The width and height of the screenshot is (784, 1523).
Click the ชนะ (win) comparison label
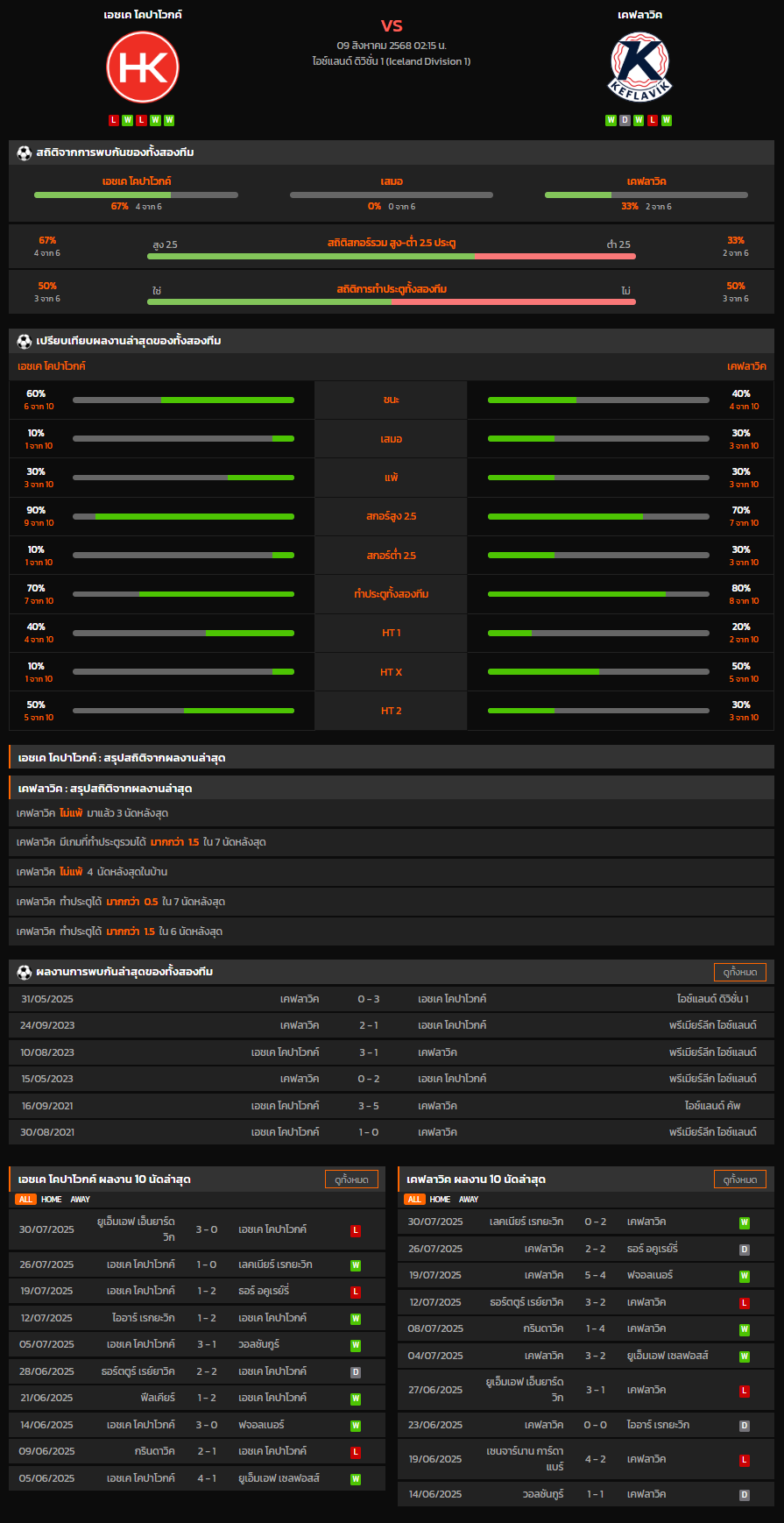(x=391, y=400)
